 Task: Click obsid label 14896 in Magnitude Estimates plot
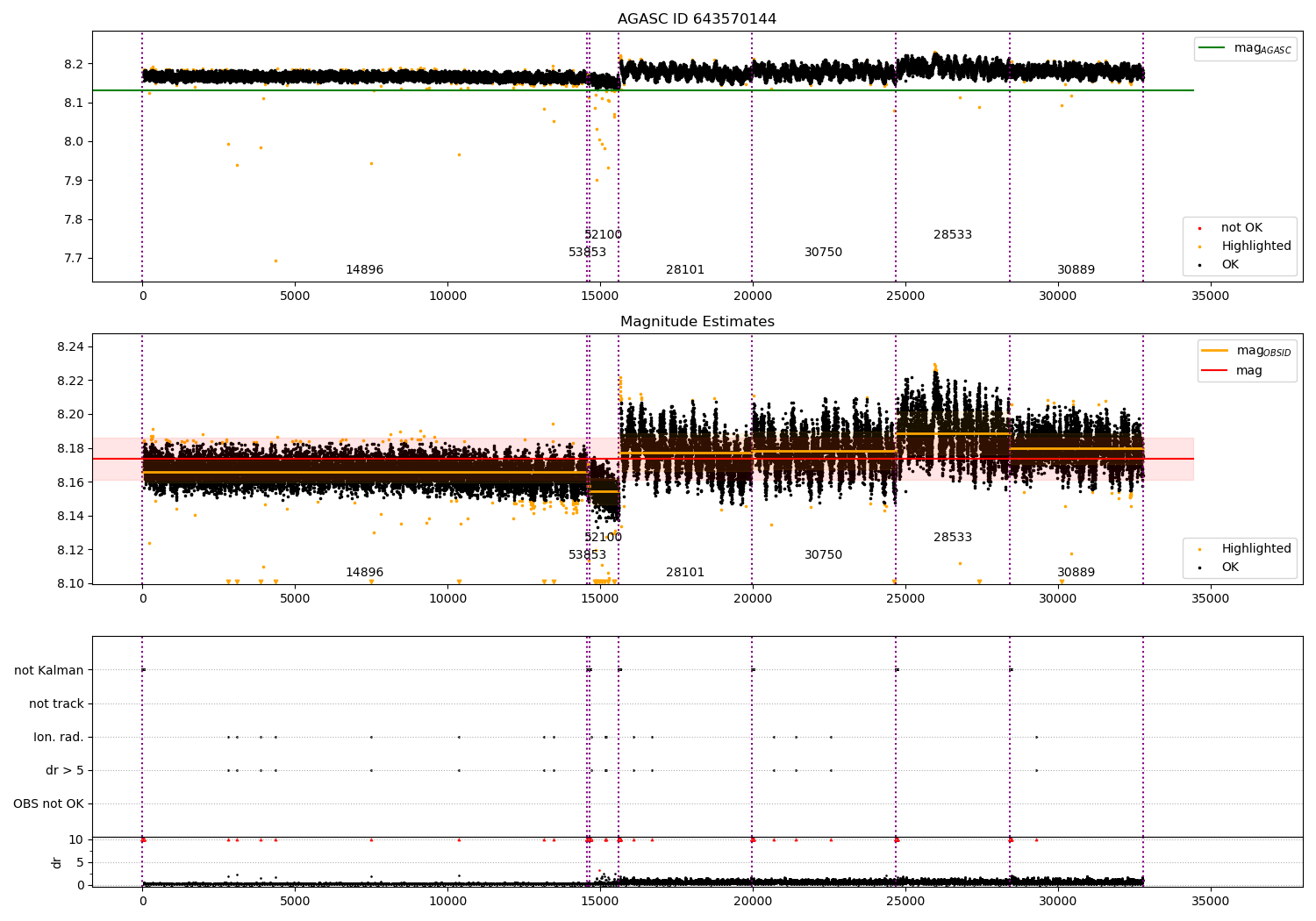(364, 573)
